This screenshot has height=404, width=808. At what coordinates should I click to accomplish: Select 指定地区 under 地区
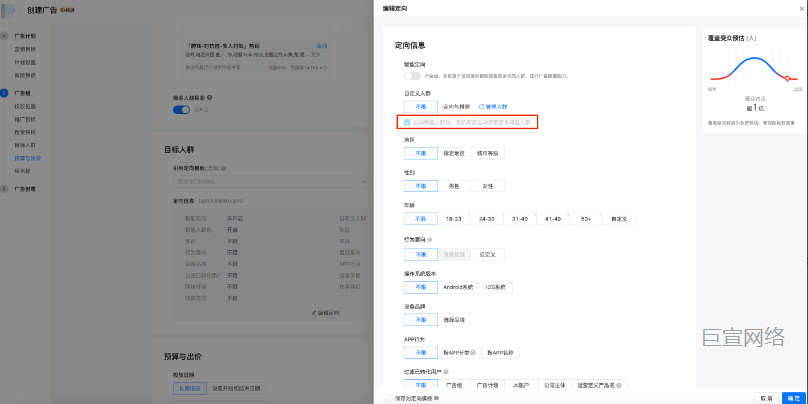454,154
